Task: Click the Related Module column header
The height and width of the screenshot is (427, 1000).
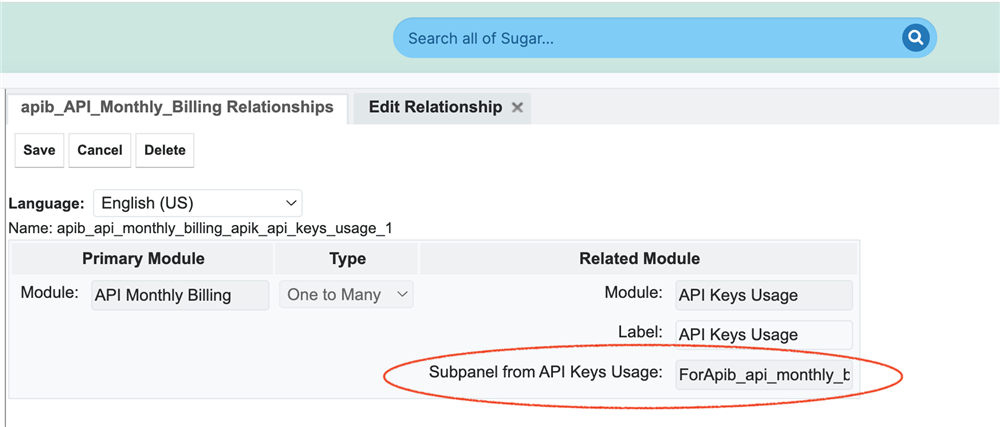Action: [639, 259]
